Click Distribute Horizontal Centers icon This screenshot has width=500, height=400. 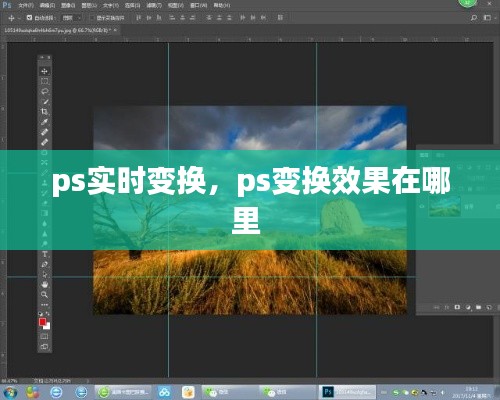pyautogui.click(x=253, y=18)
